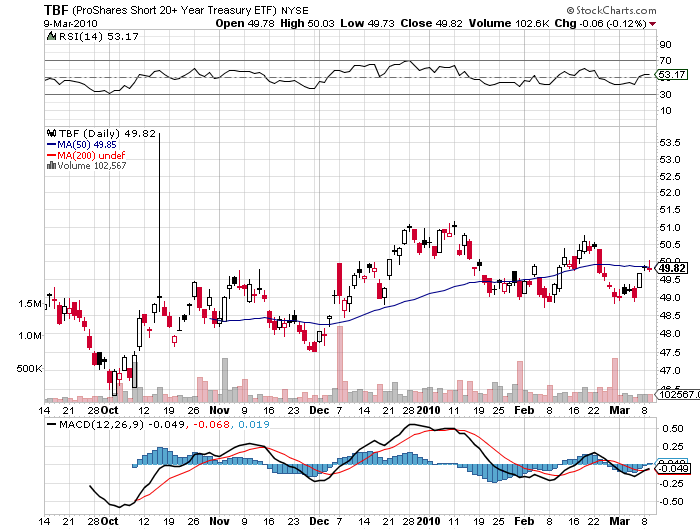Click the boxed -0.049 MACD value on the axis
This screenshot has height=530, width=700.
pyautogui.click(x=673, y=468)
